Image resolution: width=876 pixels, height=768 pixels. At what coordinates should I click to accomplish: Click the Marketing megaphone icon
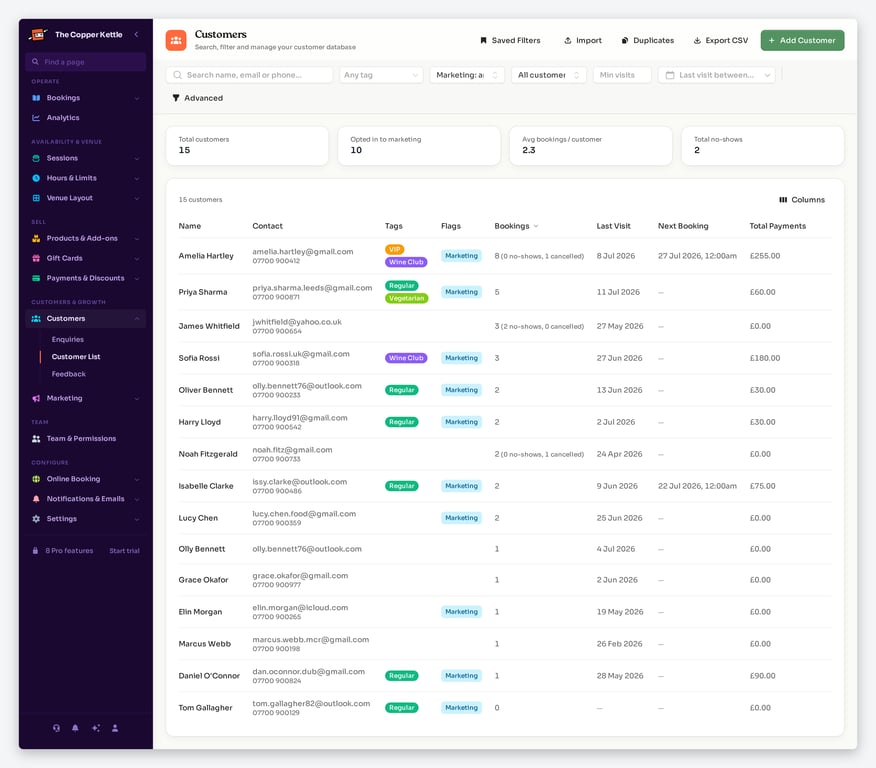pyautogui.click(x=36, y=398)
